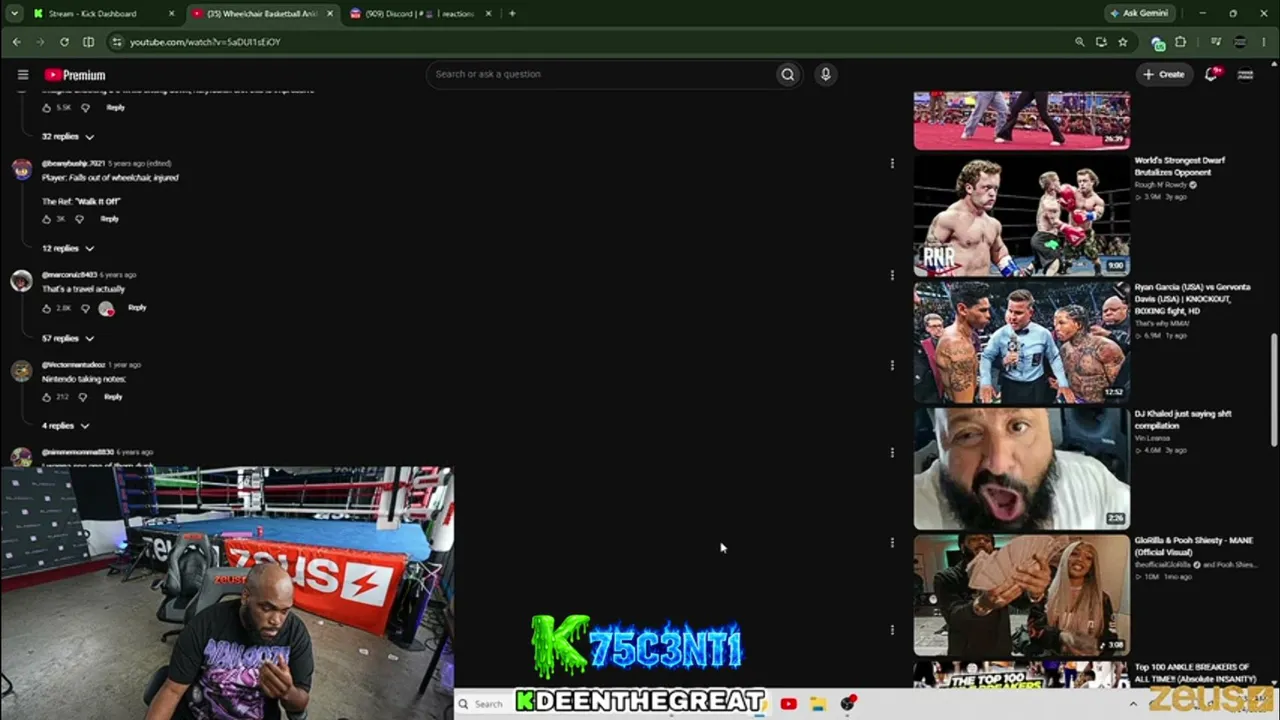Open the YouTube account avatar menu

(1246, 74)
